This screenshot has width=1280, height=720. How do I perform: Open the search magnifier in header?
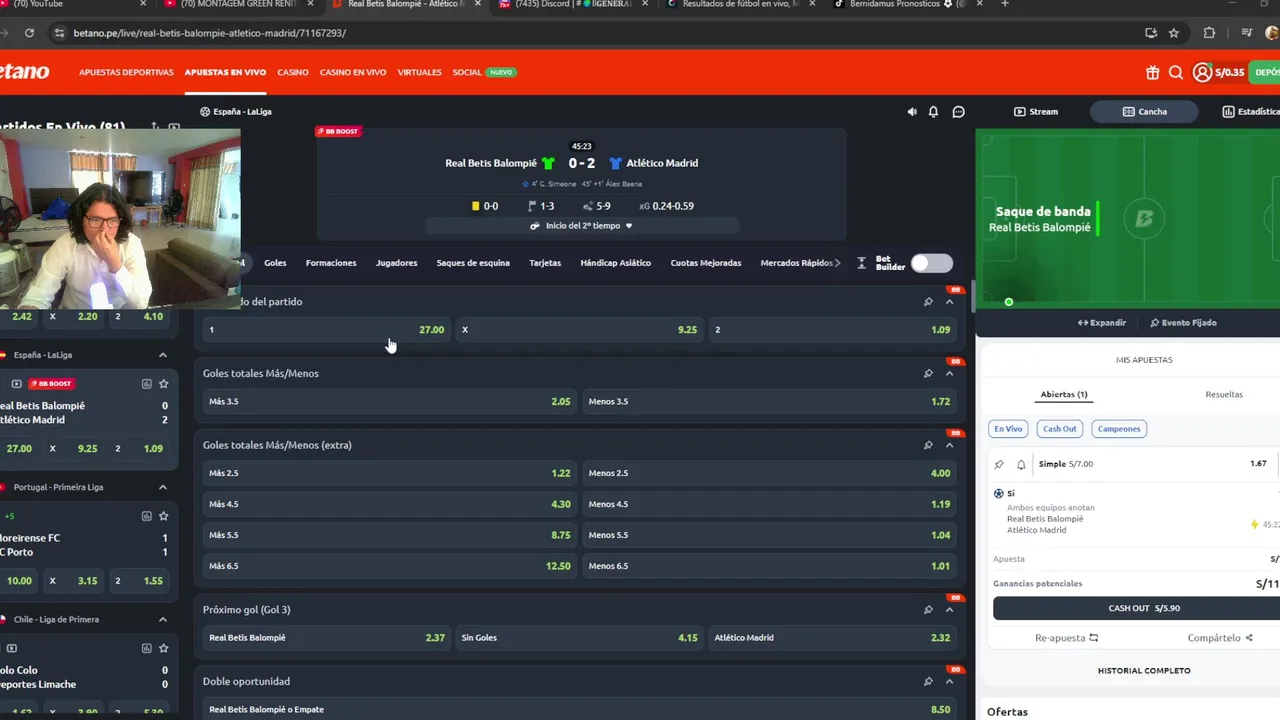pos(1176,72)
